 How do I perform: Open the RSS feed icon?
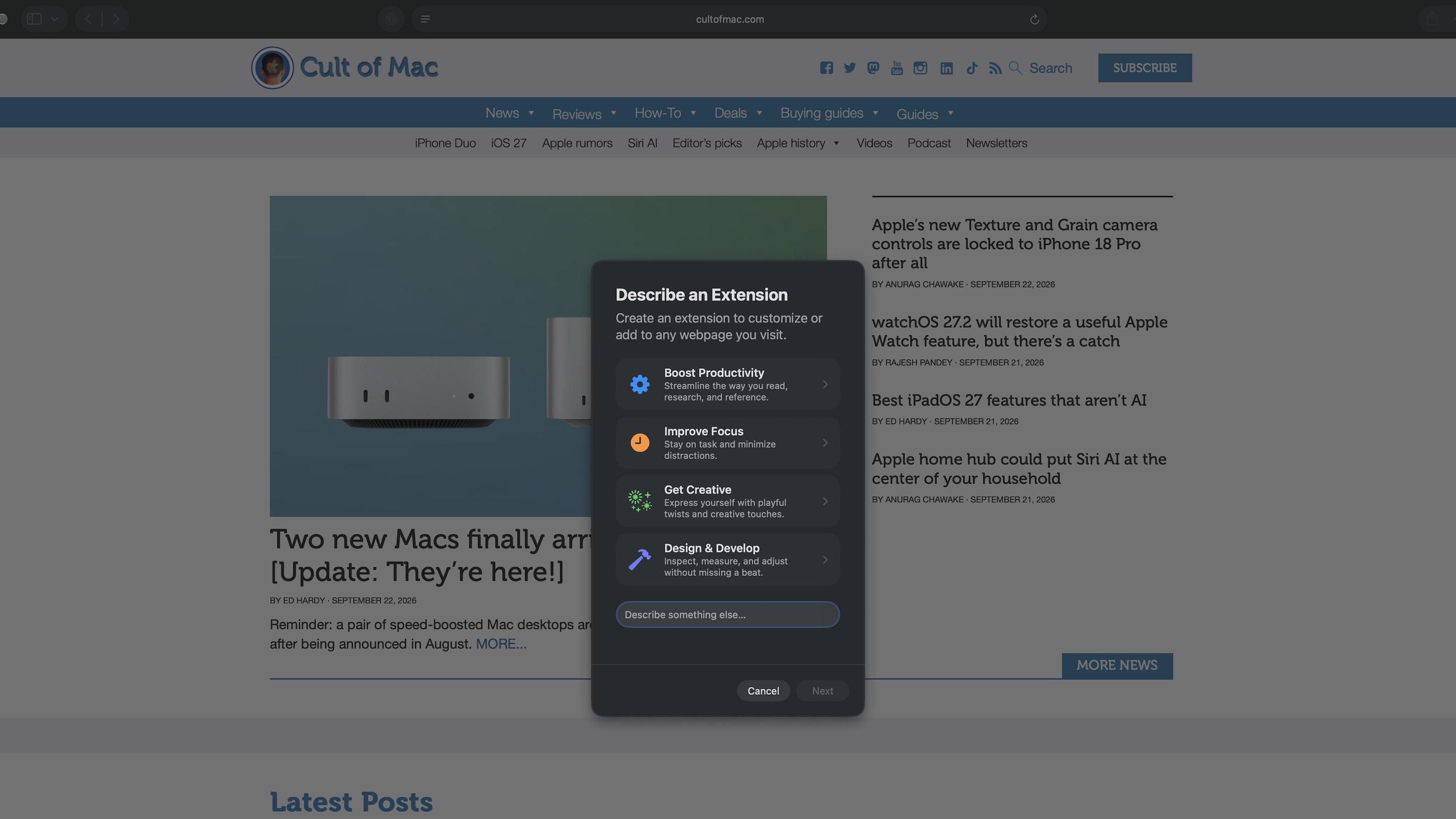pyautogui.click(x=995, y=68)
